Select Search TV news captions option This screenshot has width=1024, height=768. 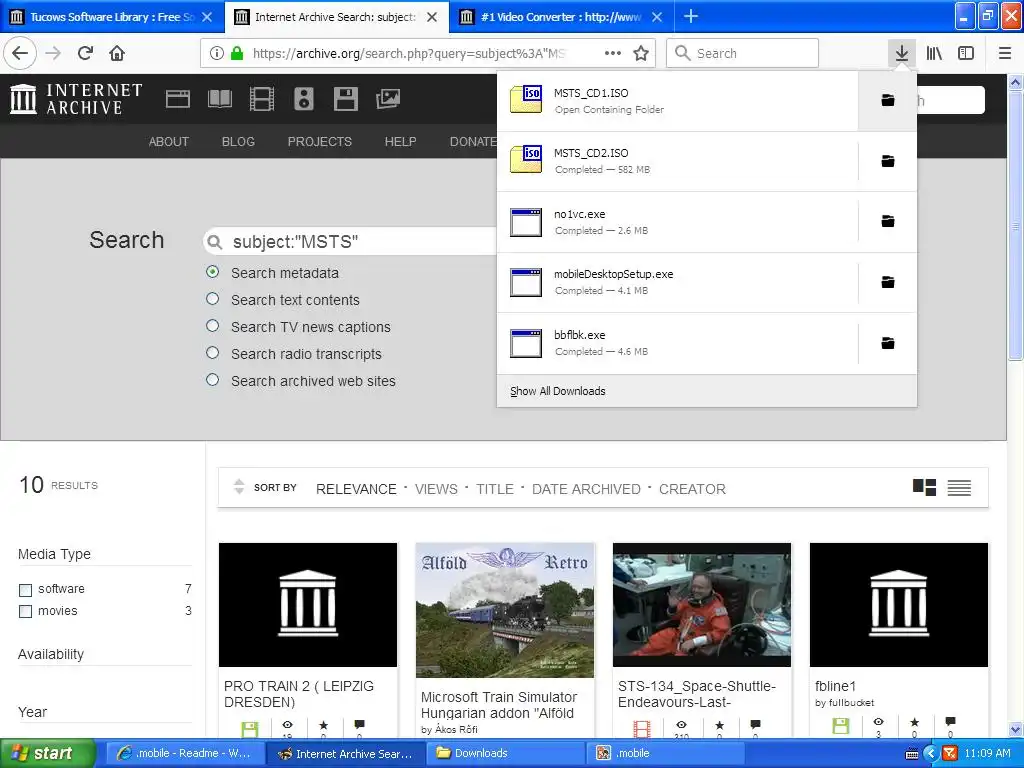pyautogui.click(x=213, y=325)
